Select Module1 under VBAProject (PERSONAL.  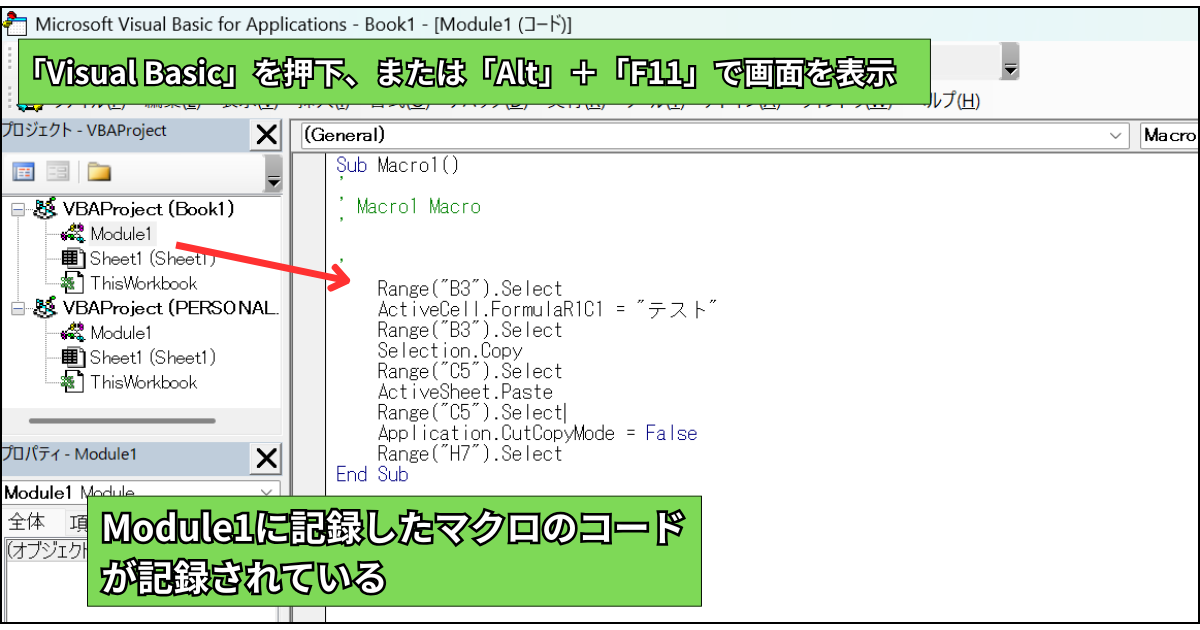[x=120, y=333]
